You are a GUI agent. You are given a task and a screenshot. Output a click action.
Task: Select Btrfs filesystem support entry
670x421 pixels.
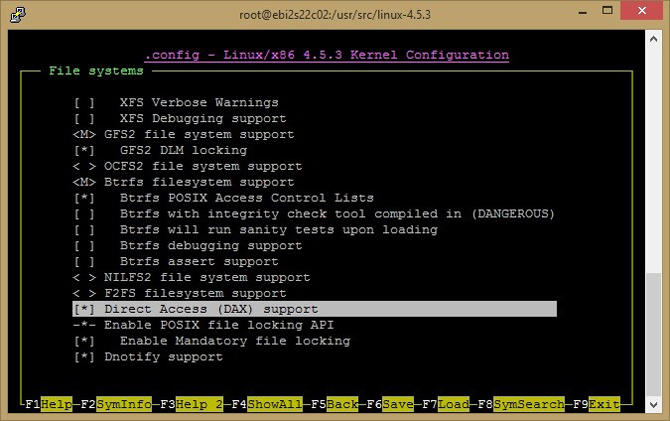tap(184, 182)
